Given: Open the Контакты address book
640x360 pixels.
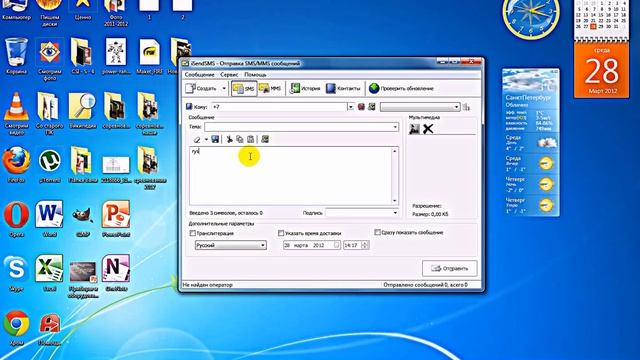Looking at the screenshot, I should [343, 88].
